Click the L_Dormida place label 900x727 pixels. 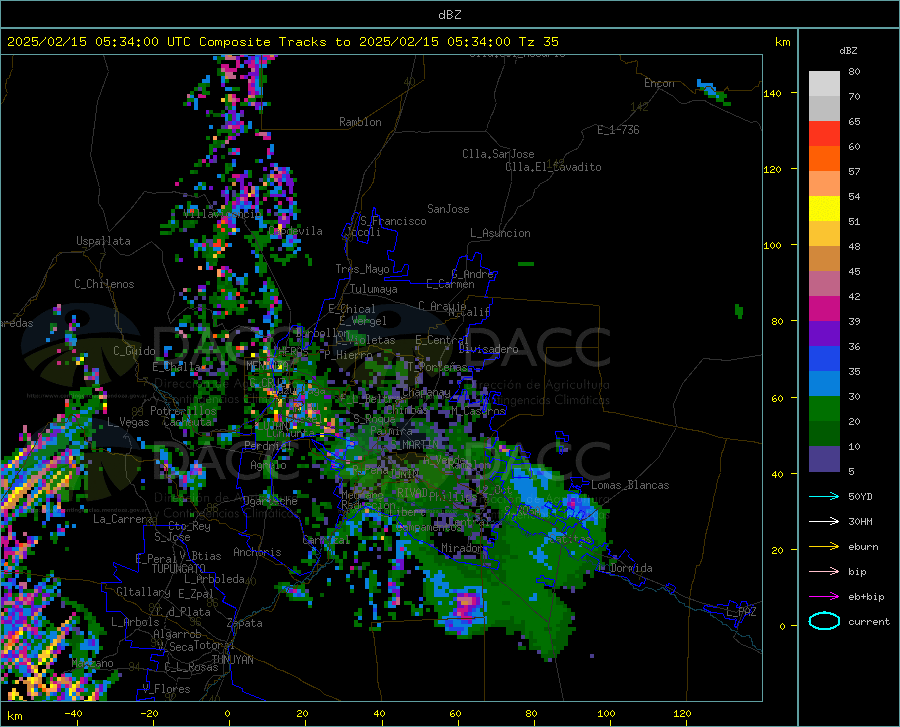[x=625, y=568]
